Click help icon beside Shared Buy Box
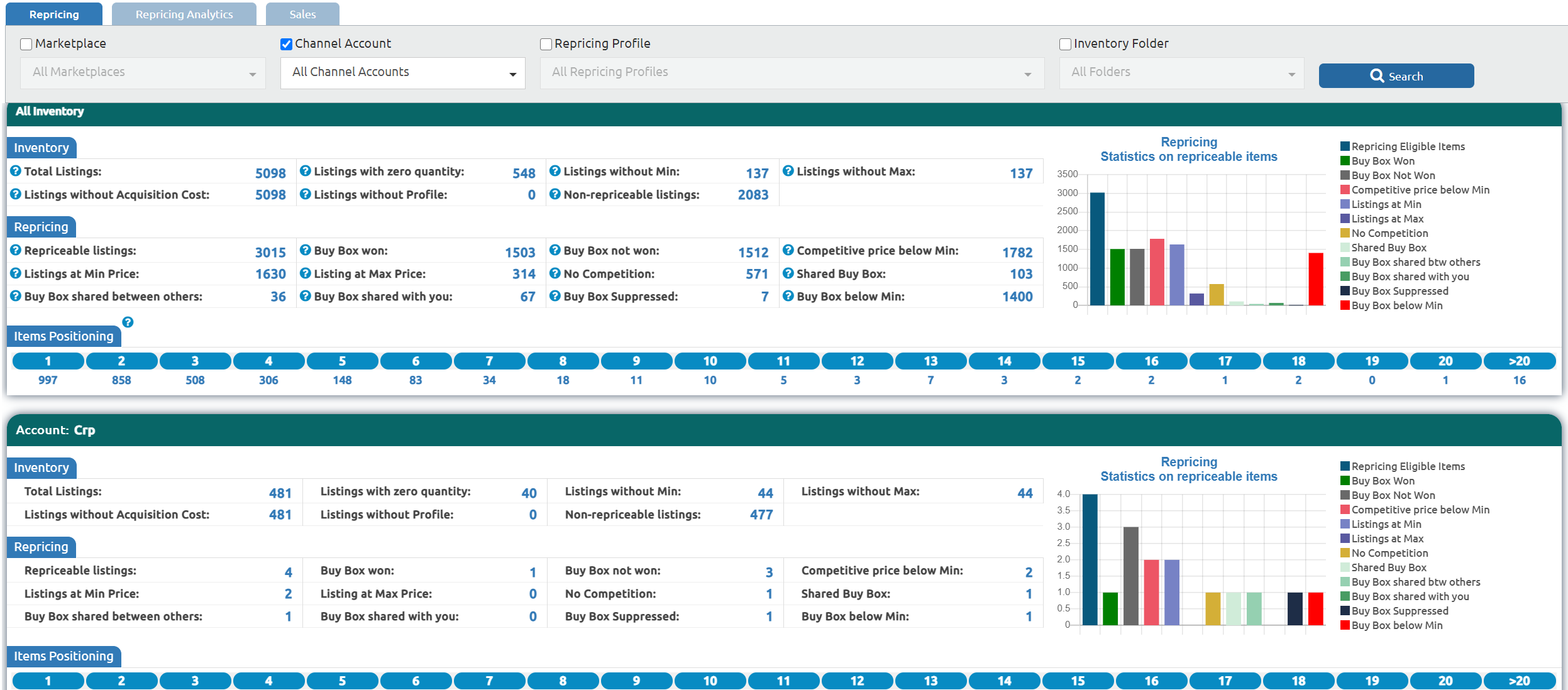1568x690 pixels. click(788, 273)
